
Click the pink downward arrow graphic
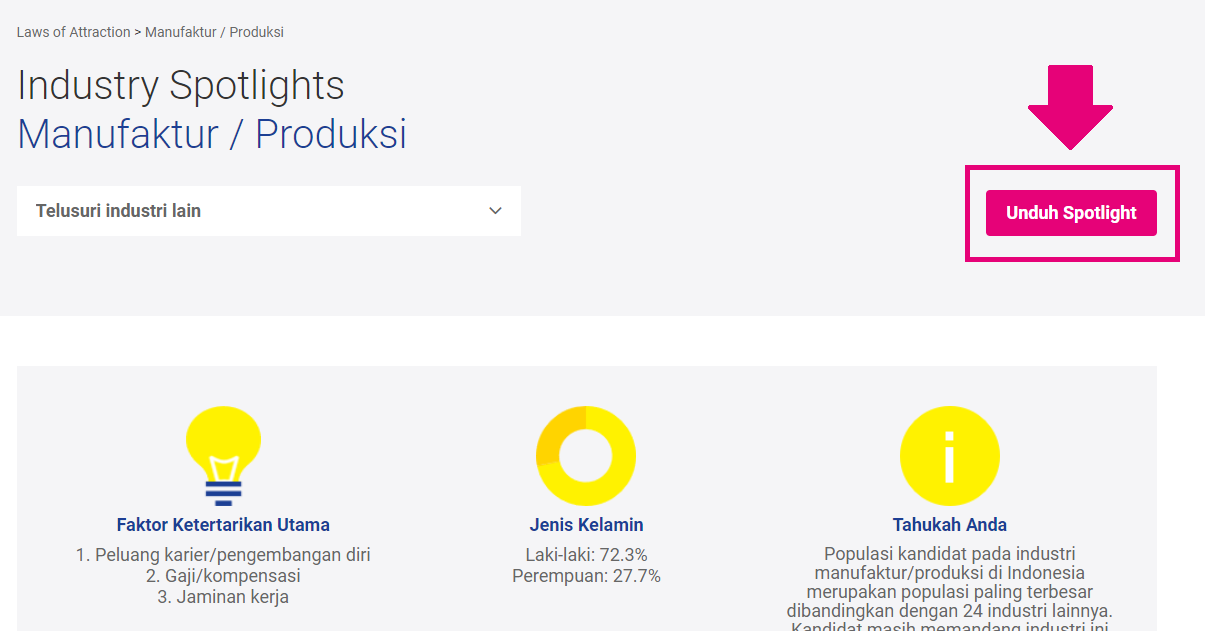click(x=1070, y=106)
